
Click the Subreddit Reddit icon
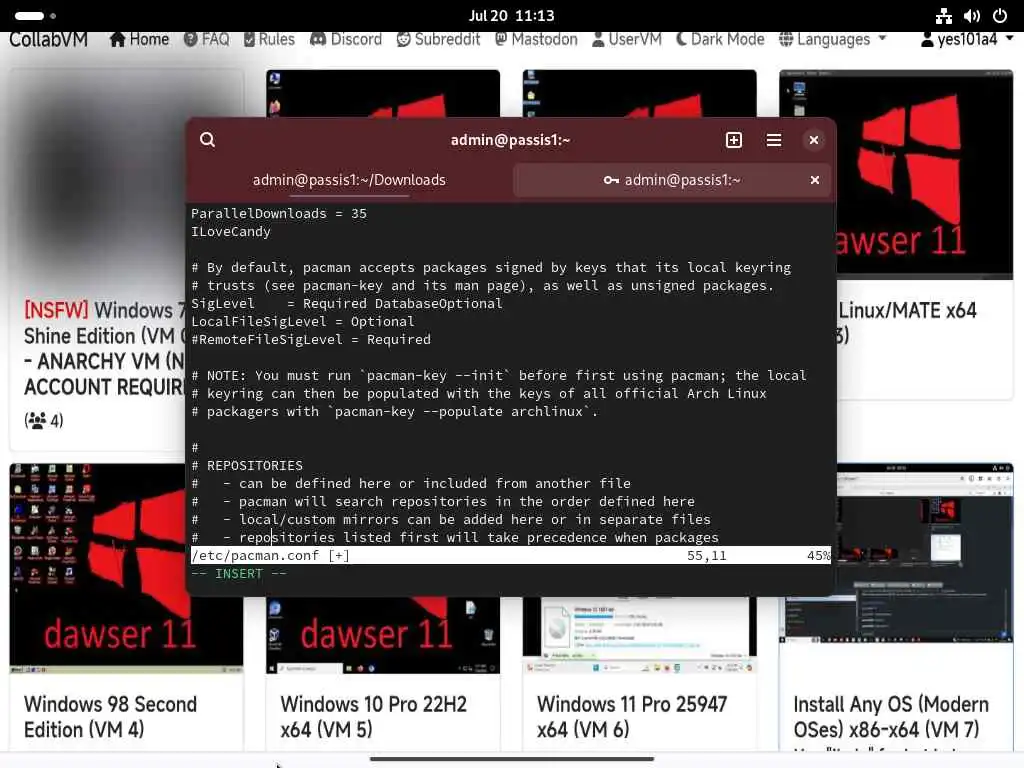pyautogui.click(x=404, y=39)
